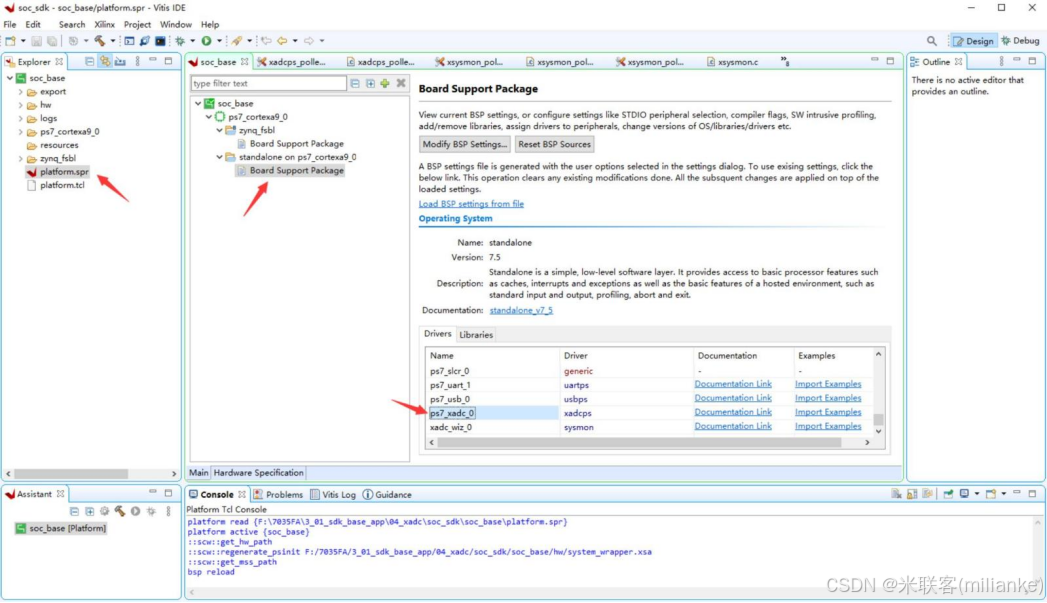The width and height of the screenshot is (1047, 603).
Task: Select Board Support Package under zynq_fsbl
Action: point(290,144)
